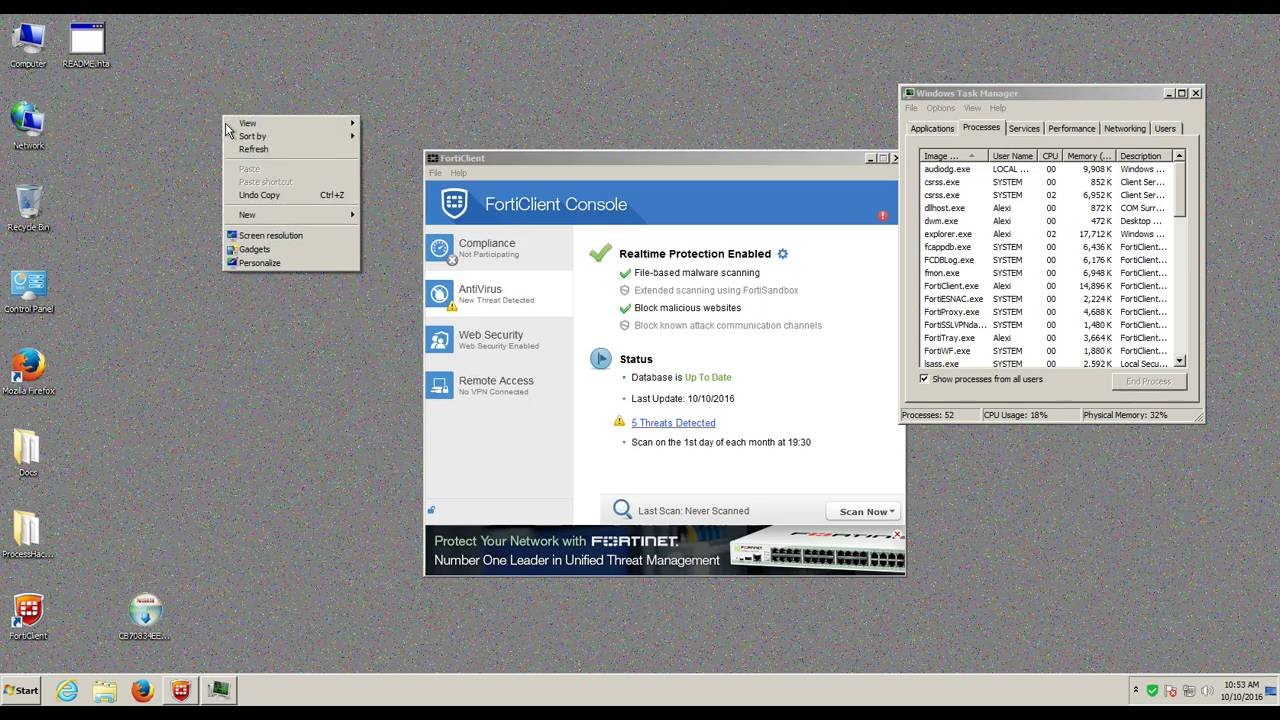Open the Computer desktop icon
Viewport: 1280px width, 720px height.
(28, 45)
